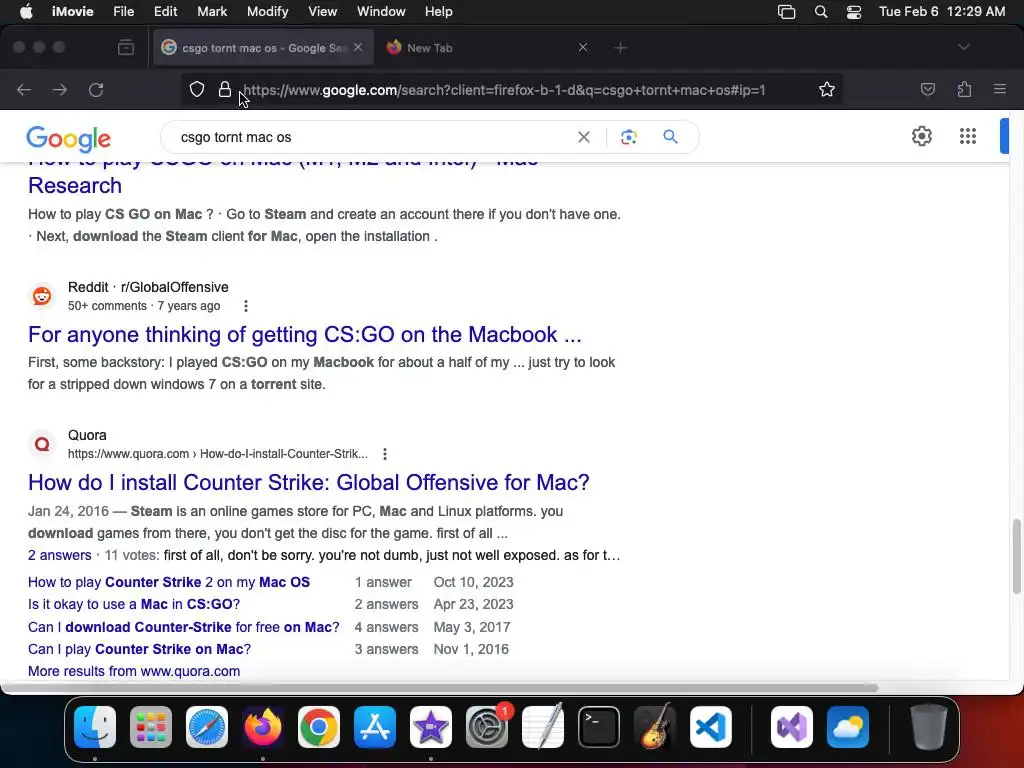Open "How to play Counter Strike 2" link
This screenshot has width=1024, height=768.
(x=169, y=582)
